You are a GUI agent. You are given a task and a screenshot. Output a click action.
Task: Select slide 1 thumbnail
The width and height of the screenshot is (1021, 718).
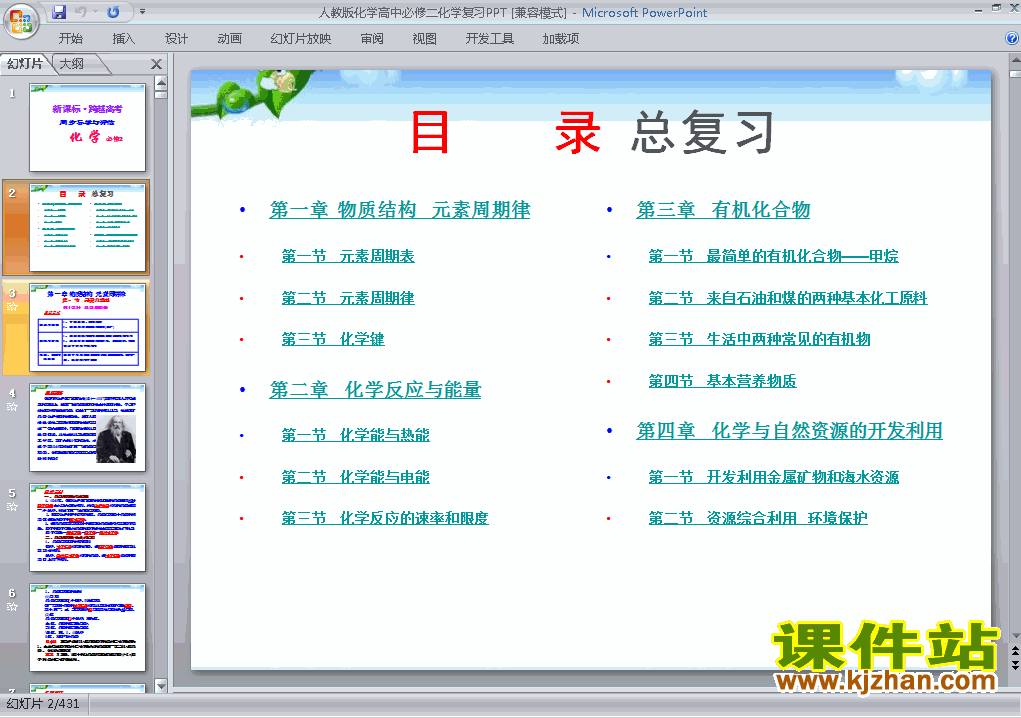87,128
